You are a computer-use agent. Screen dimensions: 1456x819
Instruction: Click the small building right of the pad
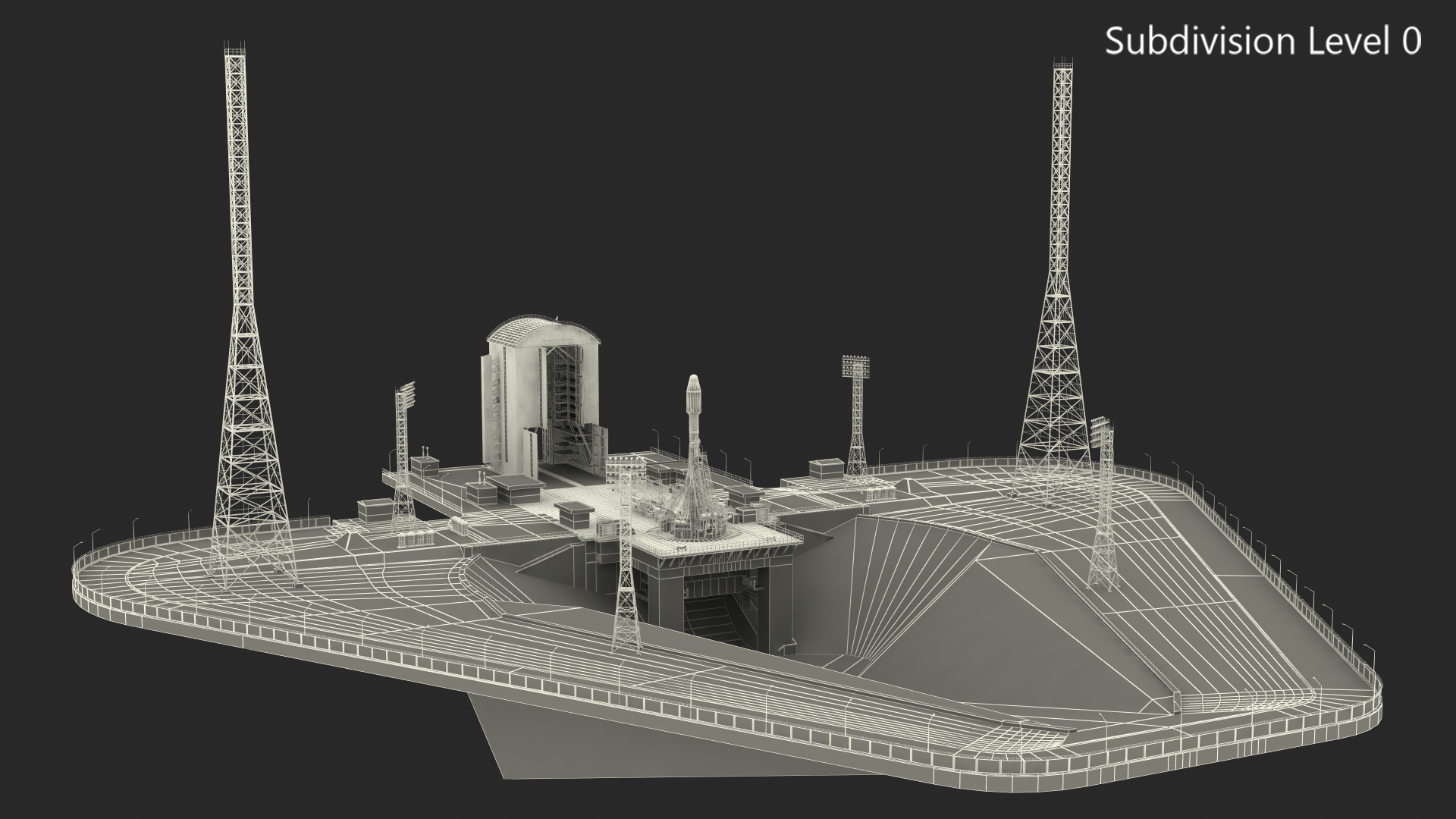pyautogui.click(x=825, y=469)
